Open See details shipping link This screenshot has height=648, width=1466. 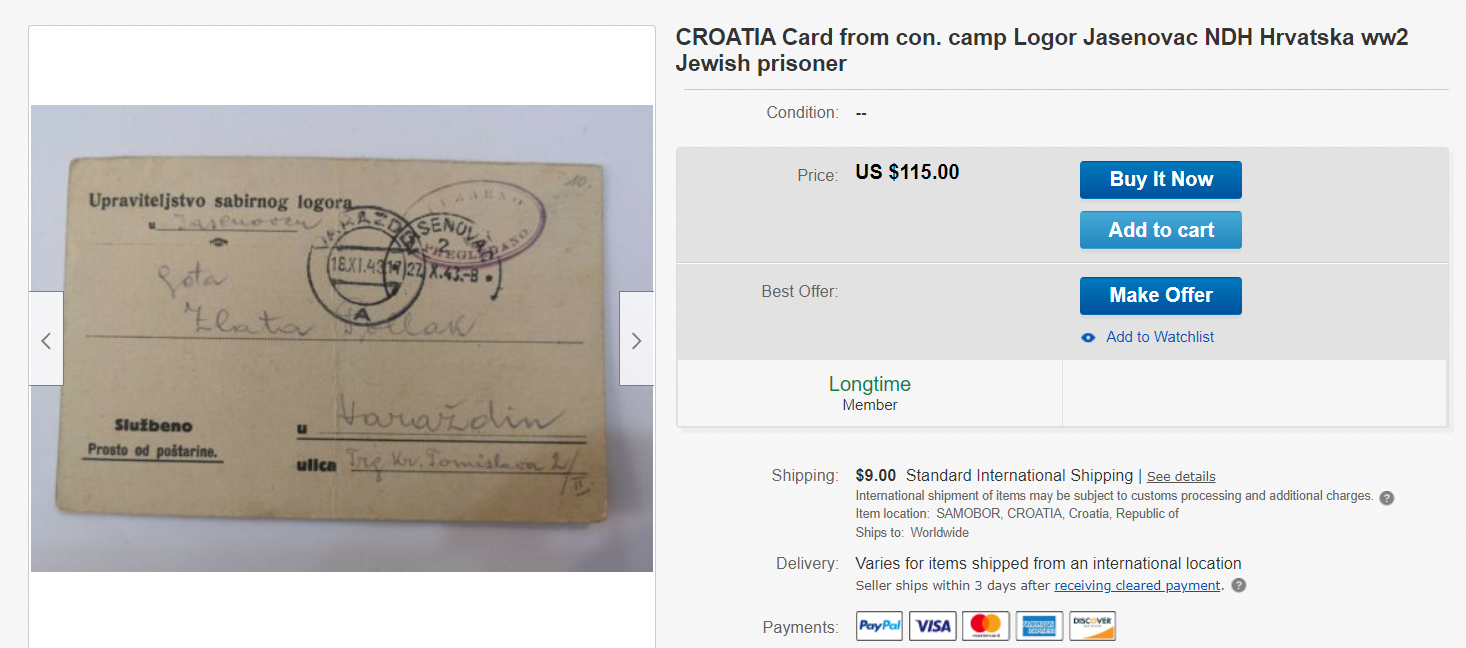point(1181,477)
